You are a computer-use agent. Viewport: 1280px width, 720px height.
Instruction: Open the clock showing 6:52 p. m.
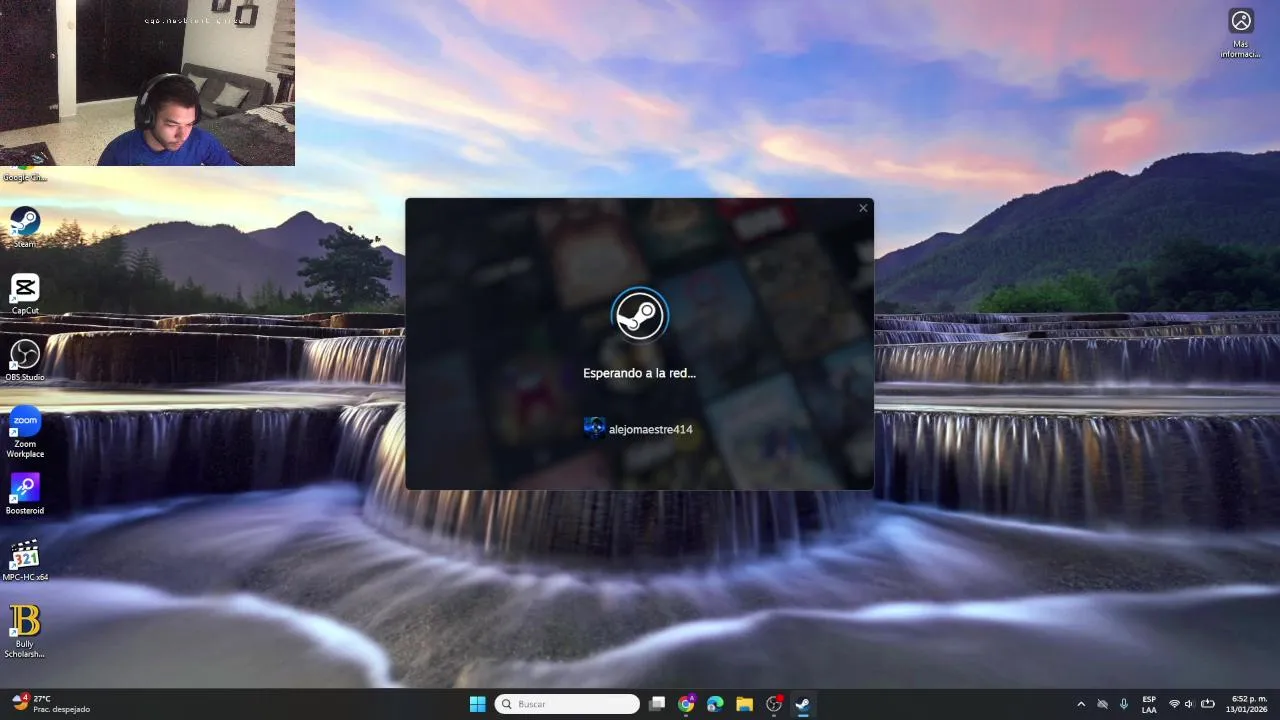pyautogui.click(x=1247, y=704)
